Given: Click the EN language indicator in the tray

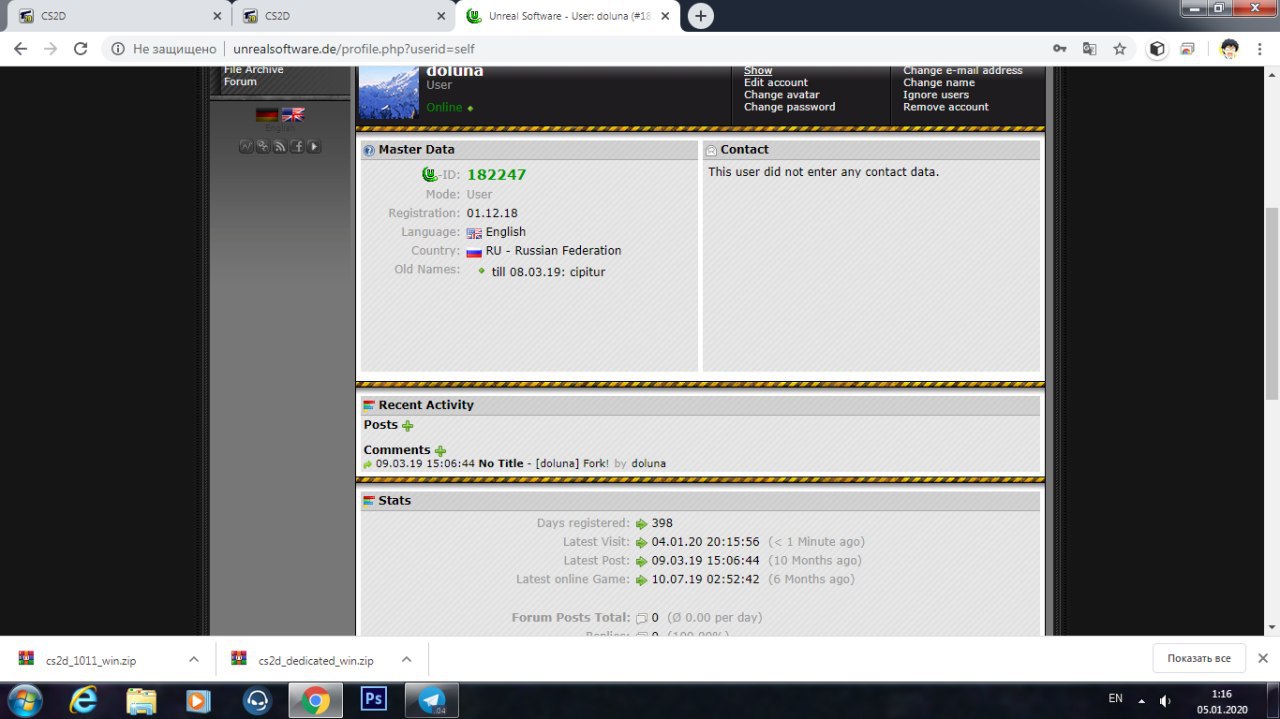Looking at the screenshot, I should pos(1115,698).
